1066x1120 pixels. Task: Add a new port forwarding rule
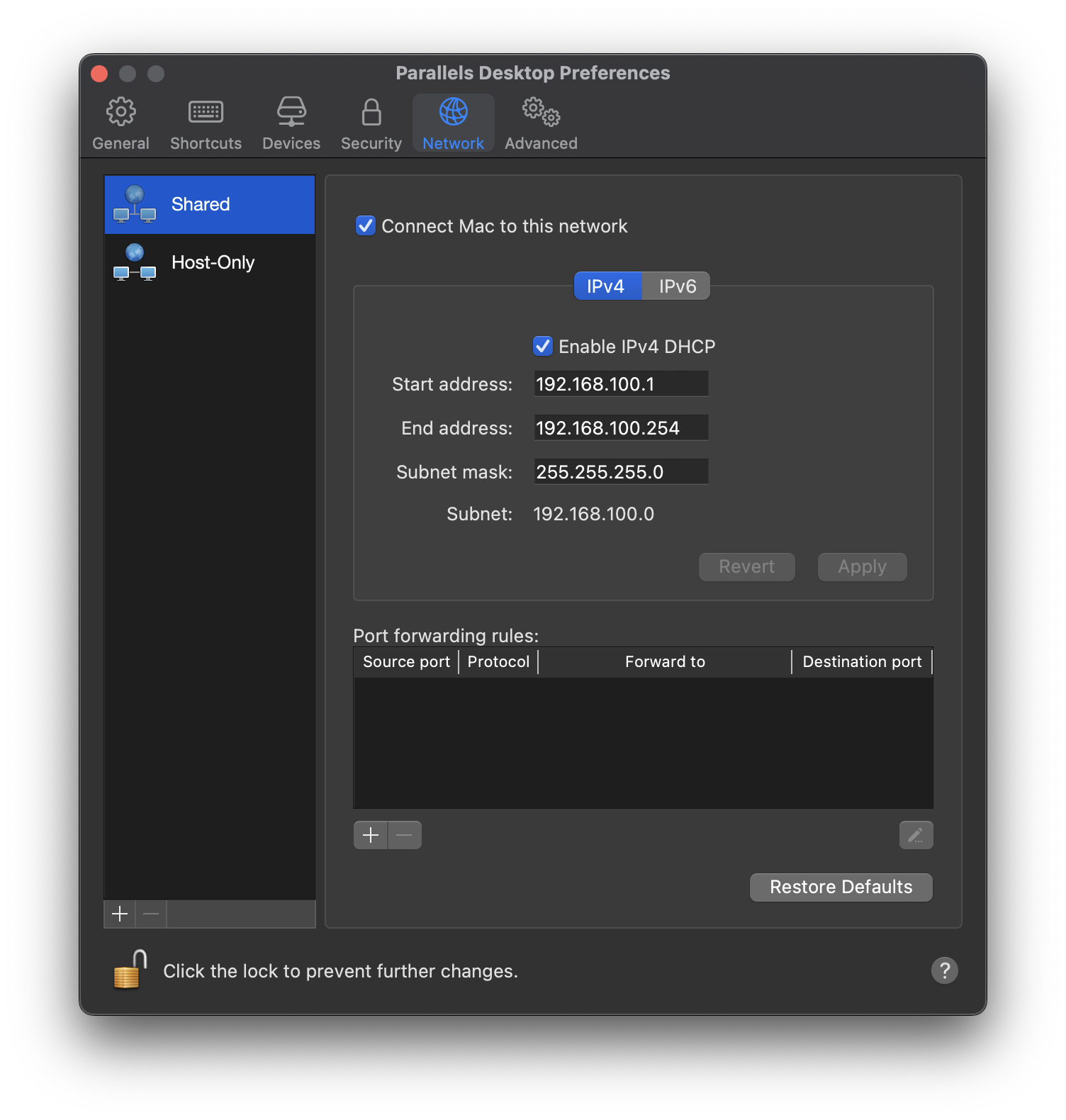point(371,835)
